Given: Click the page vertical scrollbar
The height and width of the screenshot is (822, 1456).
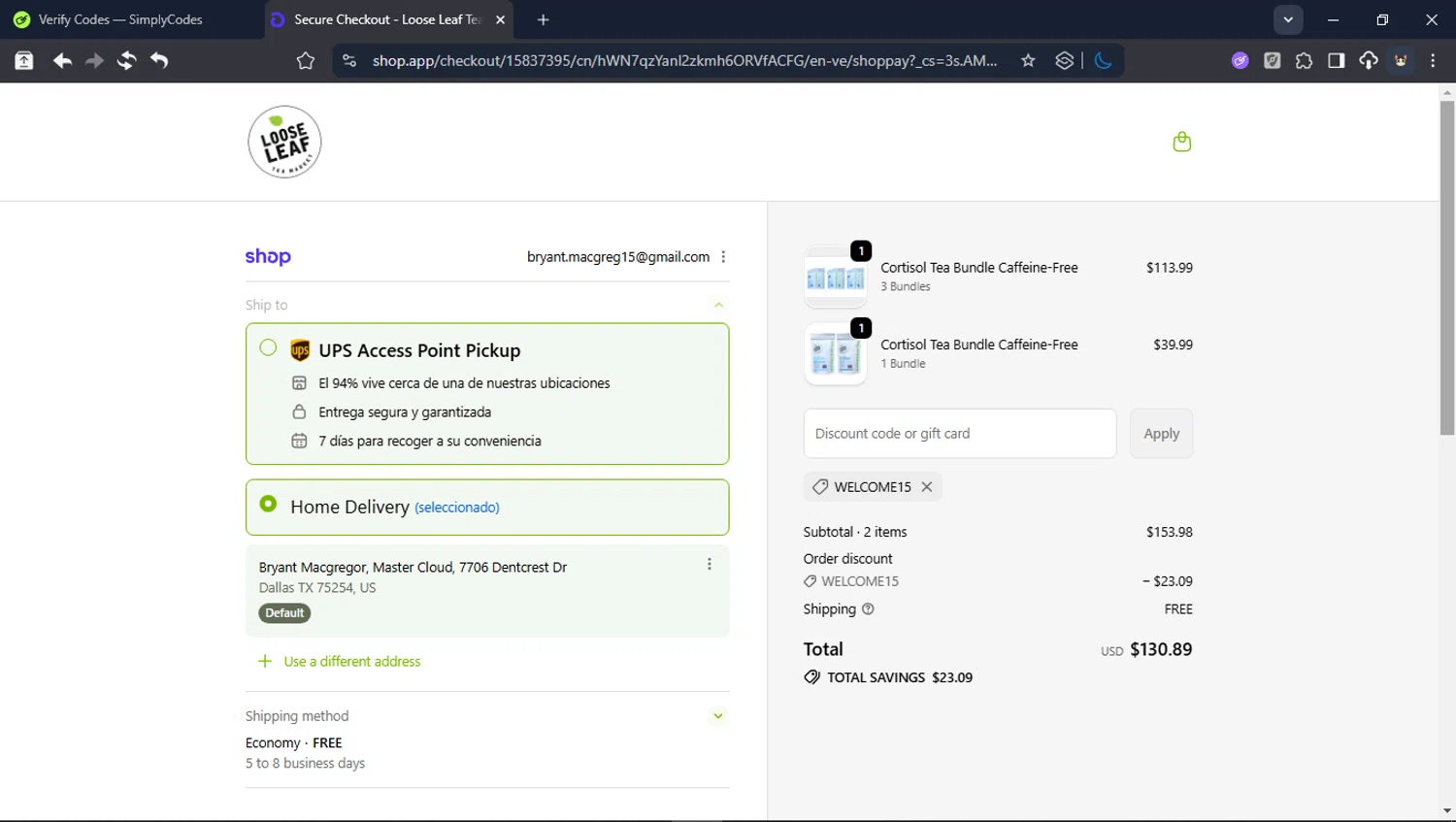Looking at the screenshot, I should pos(1447,267).
